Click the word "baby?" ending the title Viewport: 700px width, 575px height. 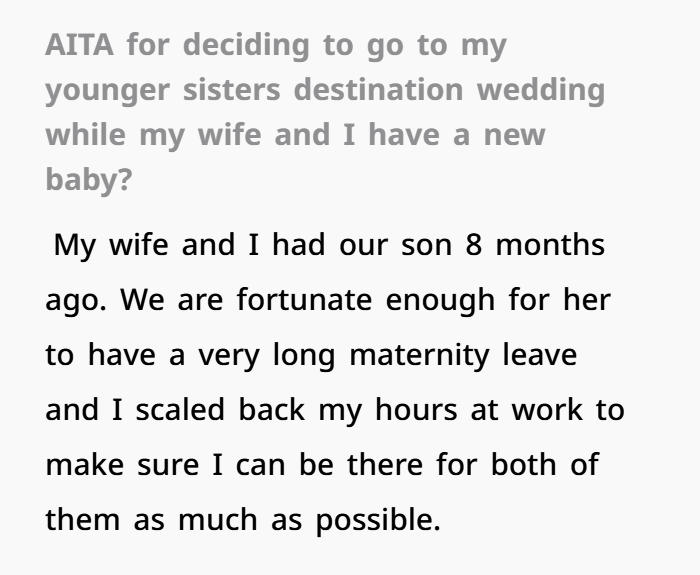pyautogui.click(x=89, y=180)
